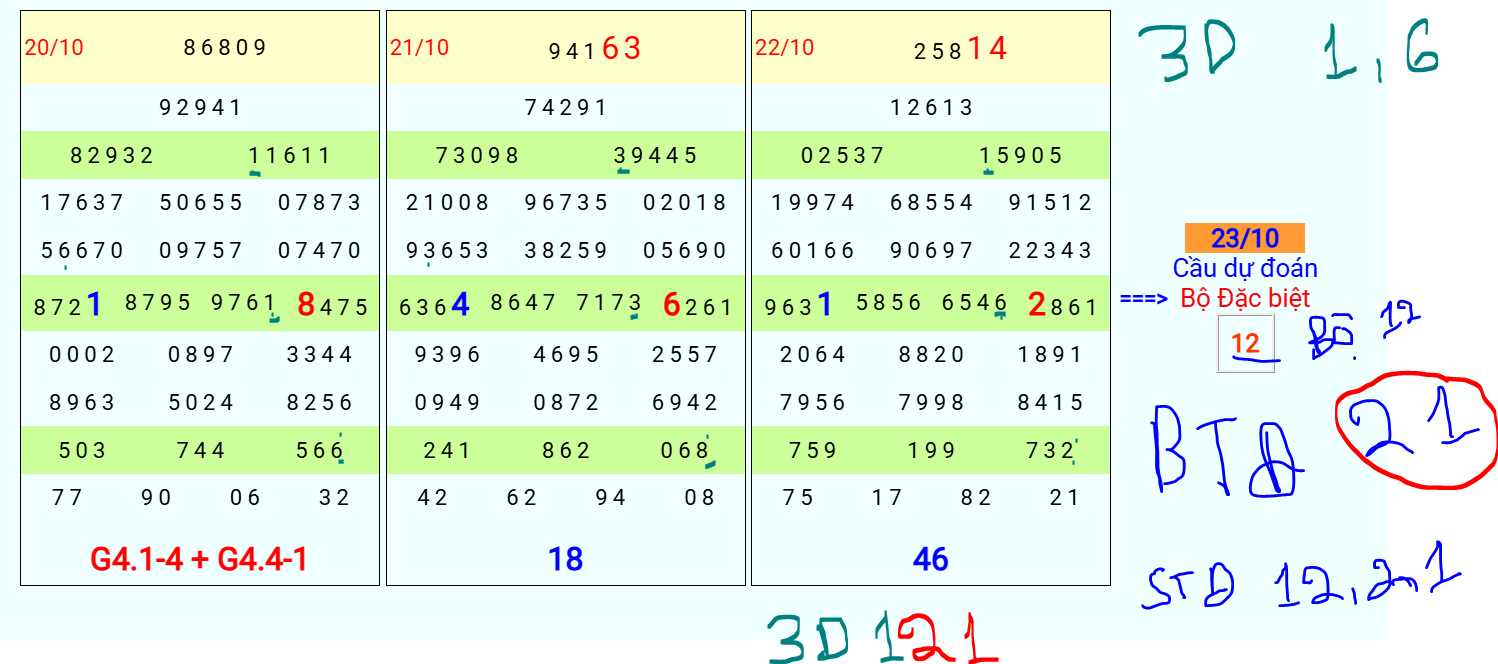
Task: Click the 20/10 date label
Action: click(x=54, y=47)
